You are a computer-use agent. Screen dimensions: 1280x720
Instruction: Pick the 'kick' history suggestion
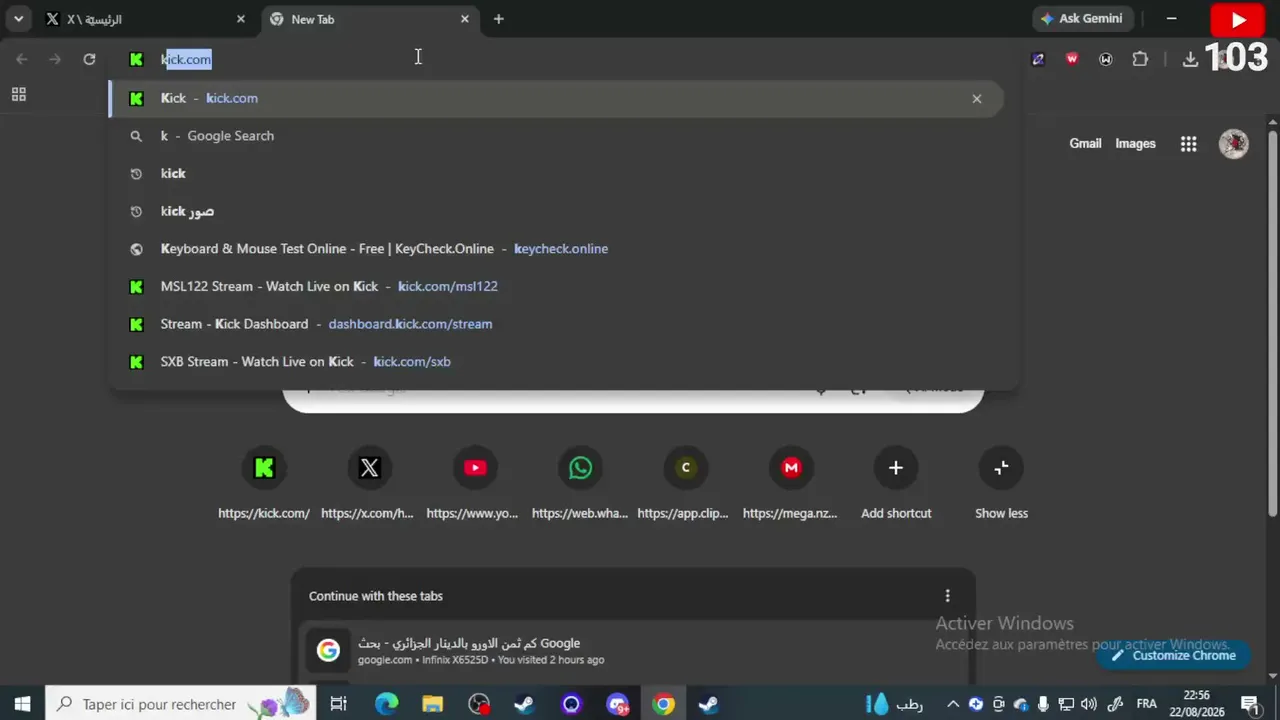[x=555, y=173]
